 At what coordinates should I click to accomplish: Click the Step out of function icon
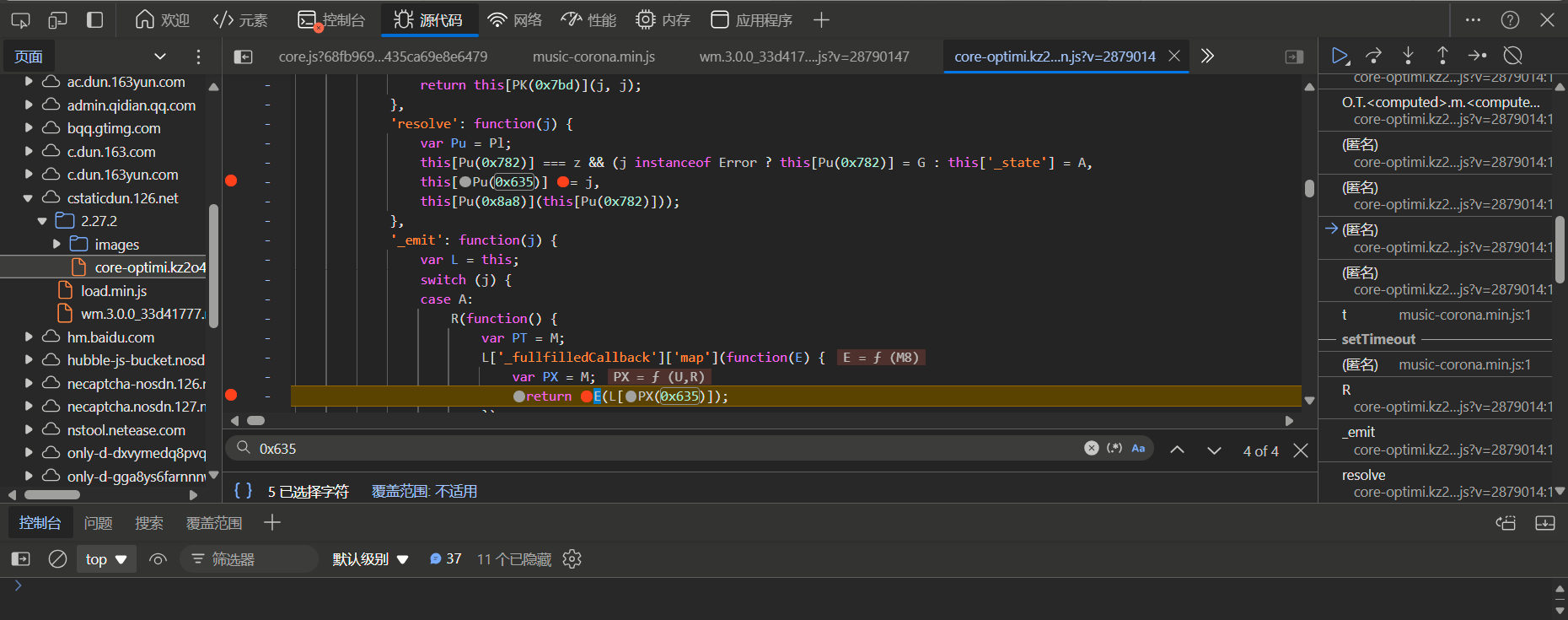(x=1442, y=56)
